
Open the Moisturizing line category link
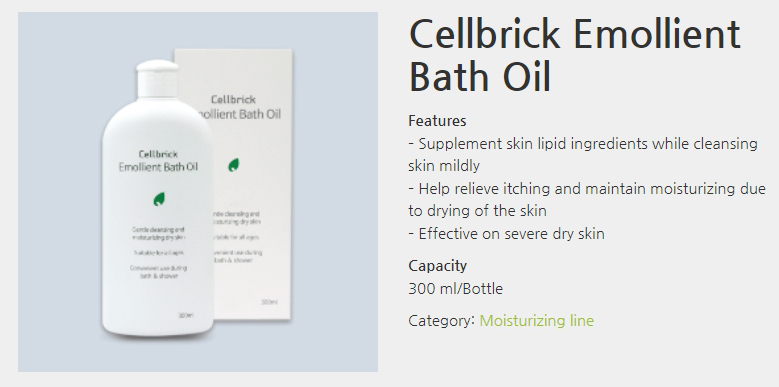(x=537, y=320)
